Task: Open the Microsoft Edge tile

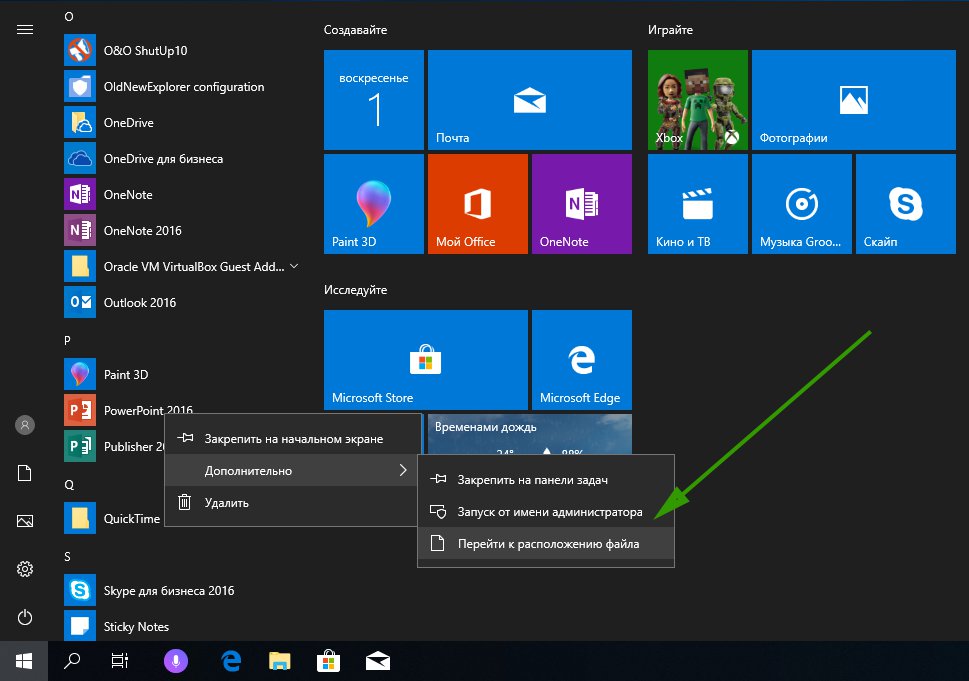Action: pyautogui.click(x=582, y=360)
